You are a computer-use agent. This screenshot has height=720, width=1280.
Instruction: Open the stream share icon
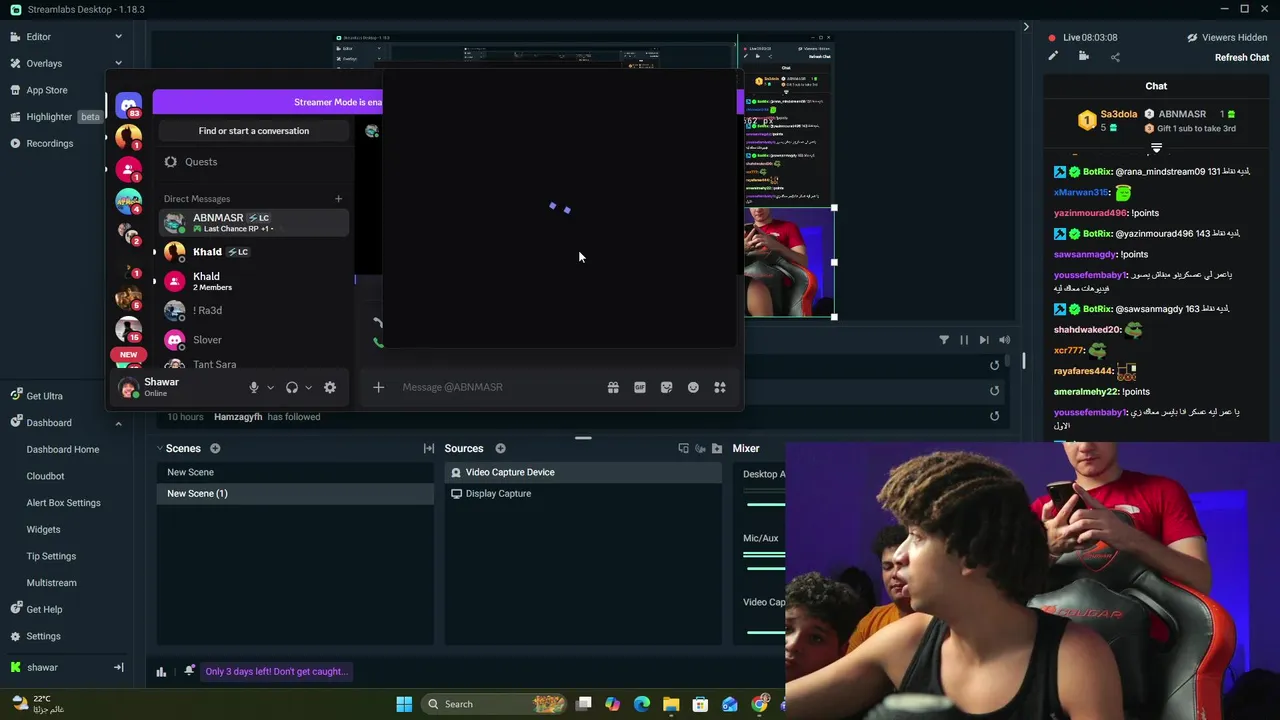(1115, 57)
